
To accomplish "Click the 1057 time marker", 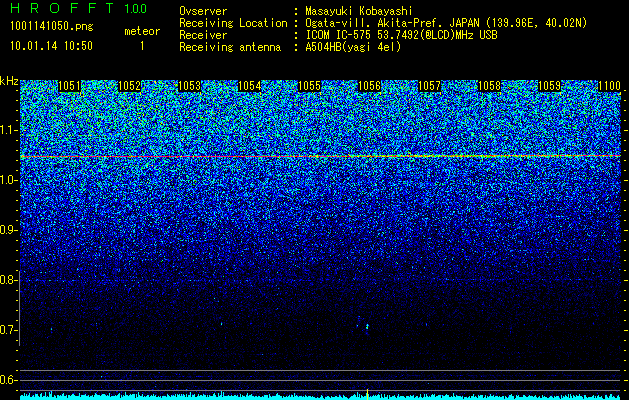I will pos(429,86).
